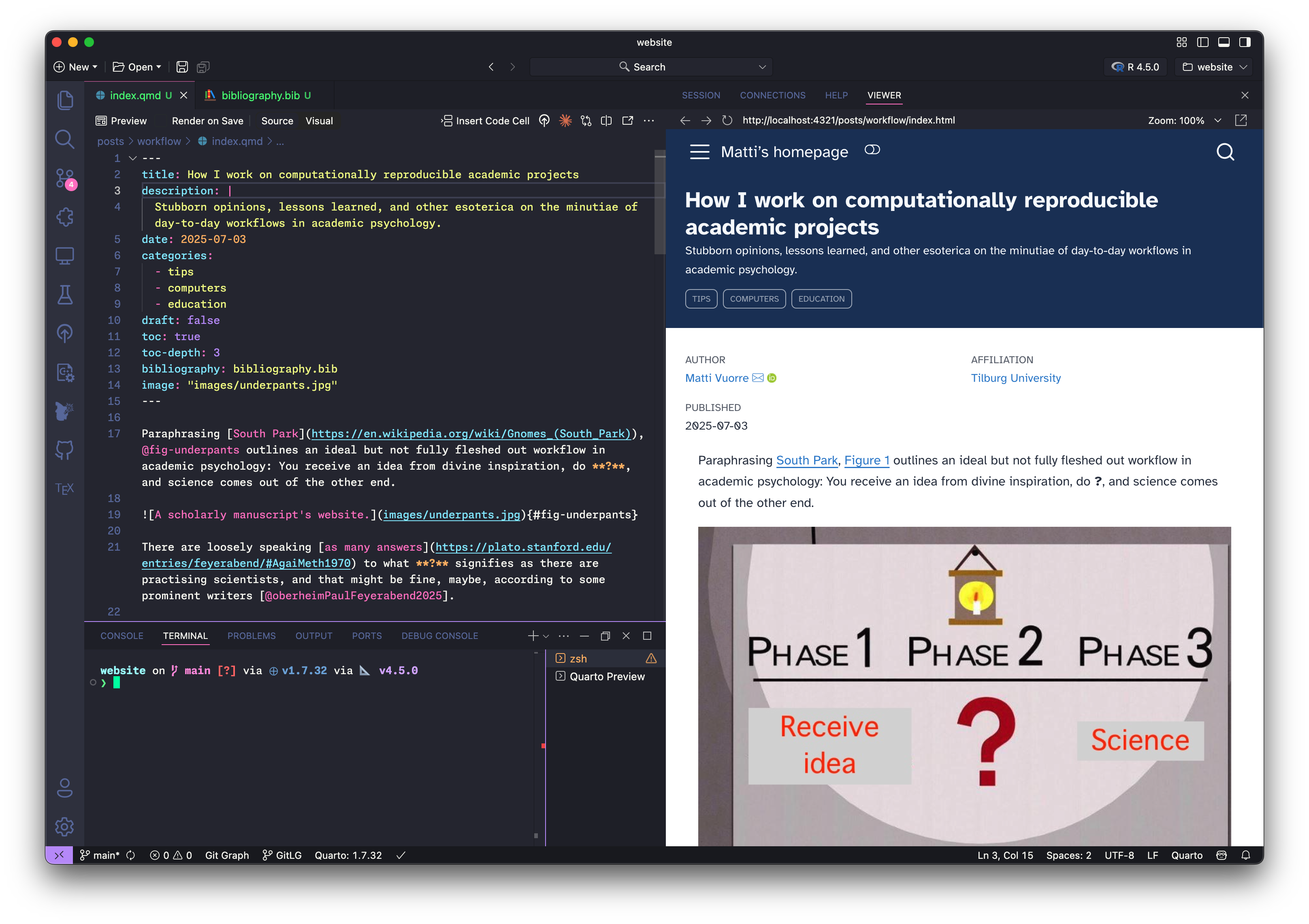Open the monitor-shaped Remote Explorer icon
The image size is (1309, 924).
pos(65,255)
